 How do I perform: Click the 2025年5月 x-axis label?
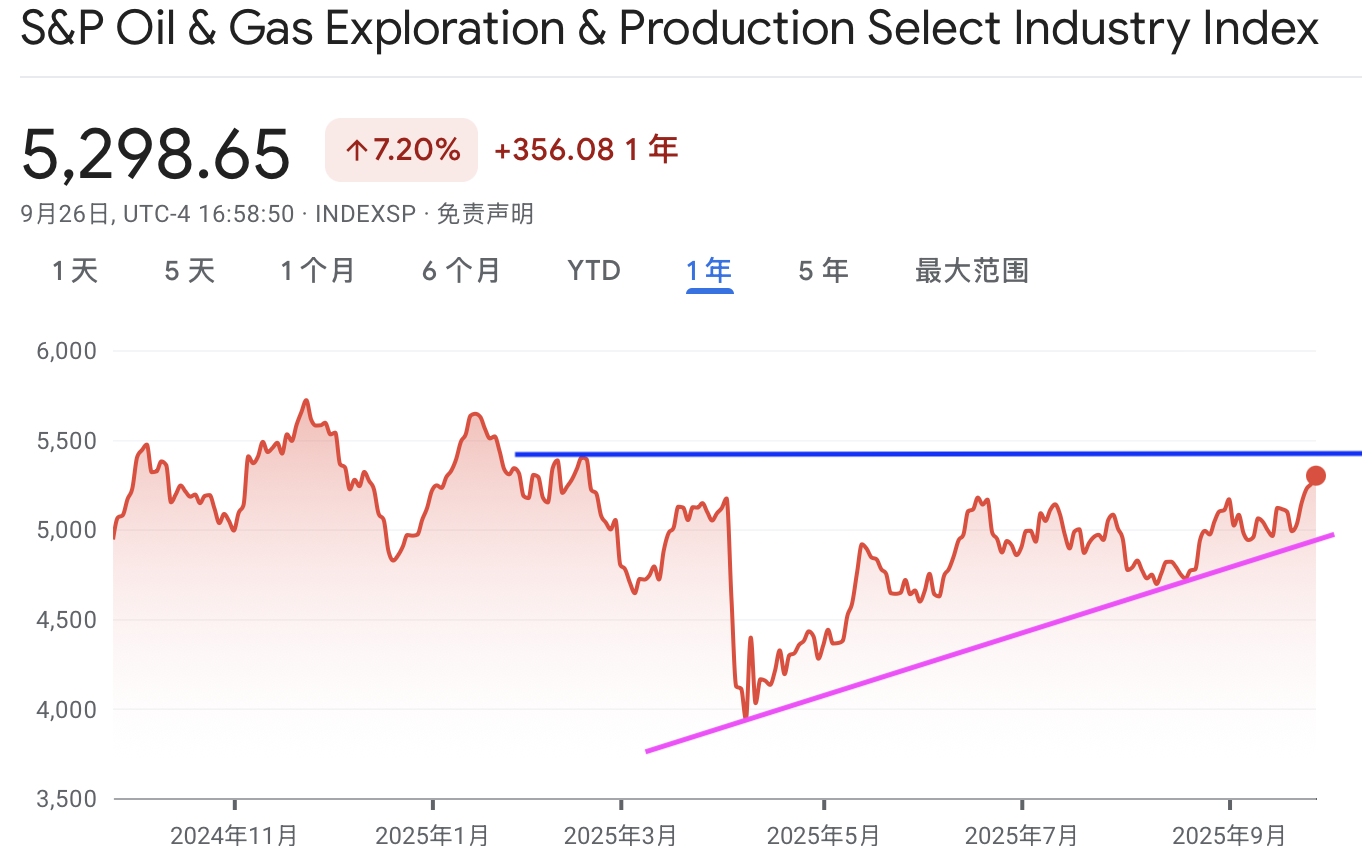click(x=824, y=835)
